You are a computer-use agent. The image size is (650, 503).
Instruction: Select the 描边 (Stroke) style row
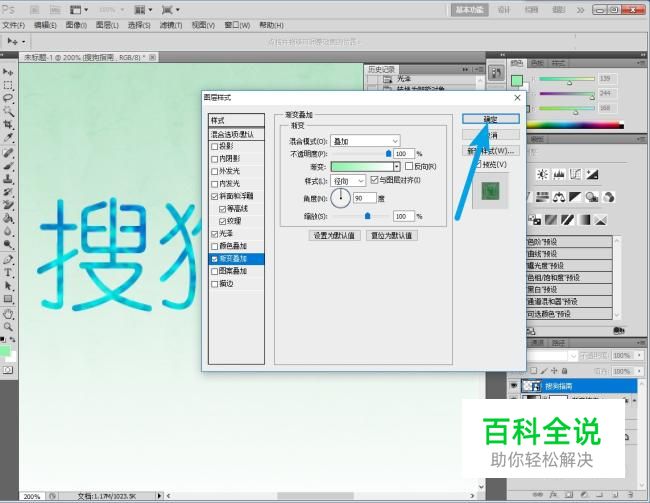point(236,284)
